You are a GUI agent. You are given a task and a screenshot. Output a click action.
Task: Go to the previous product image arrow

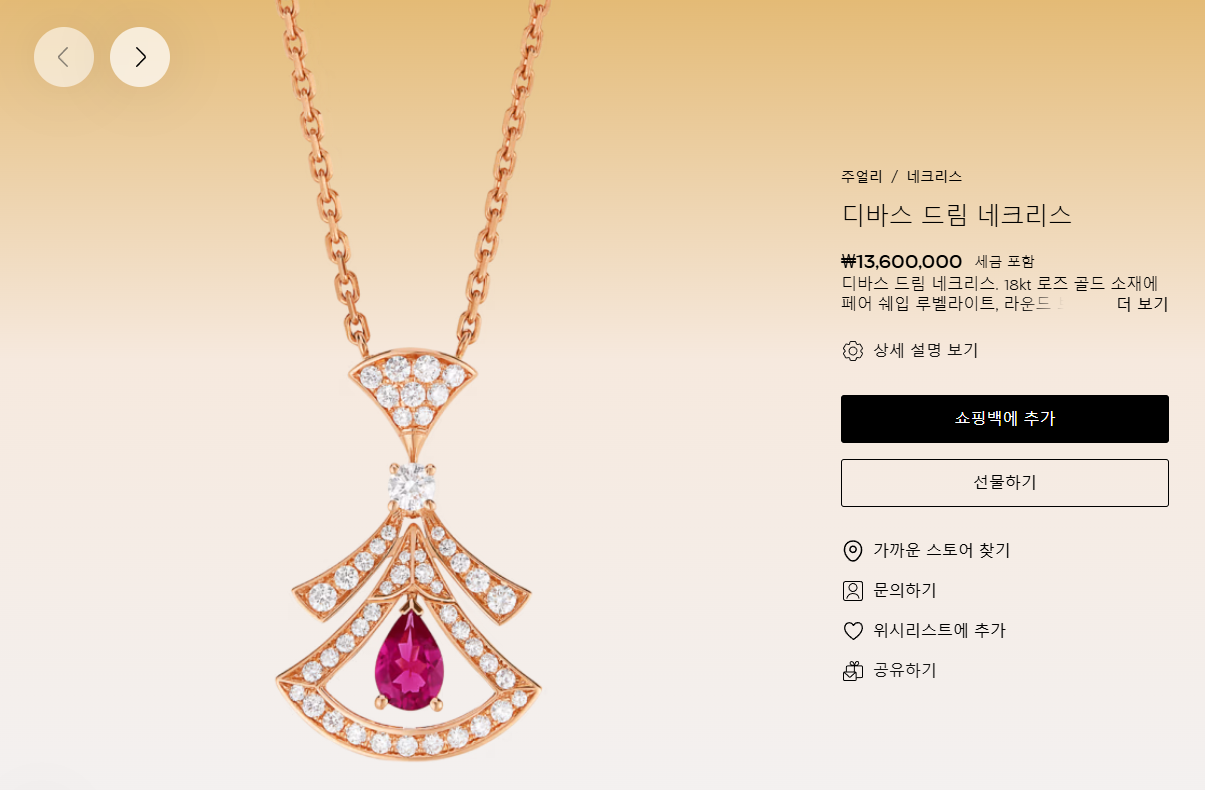(x=64, y=57)
